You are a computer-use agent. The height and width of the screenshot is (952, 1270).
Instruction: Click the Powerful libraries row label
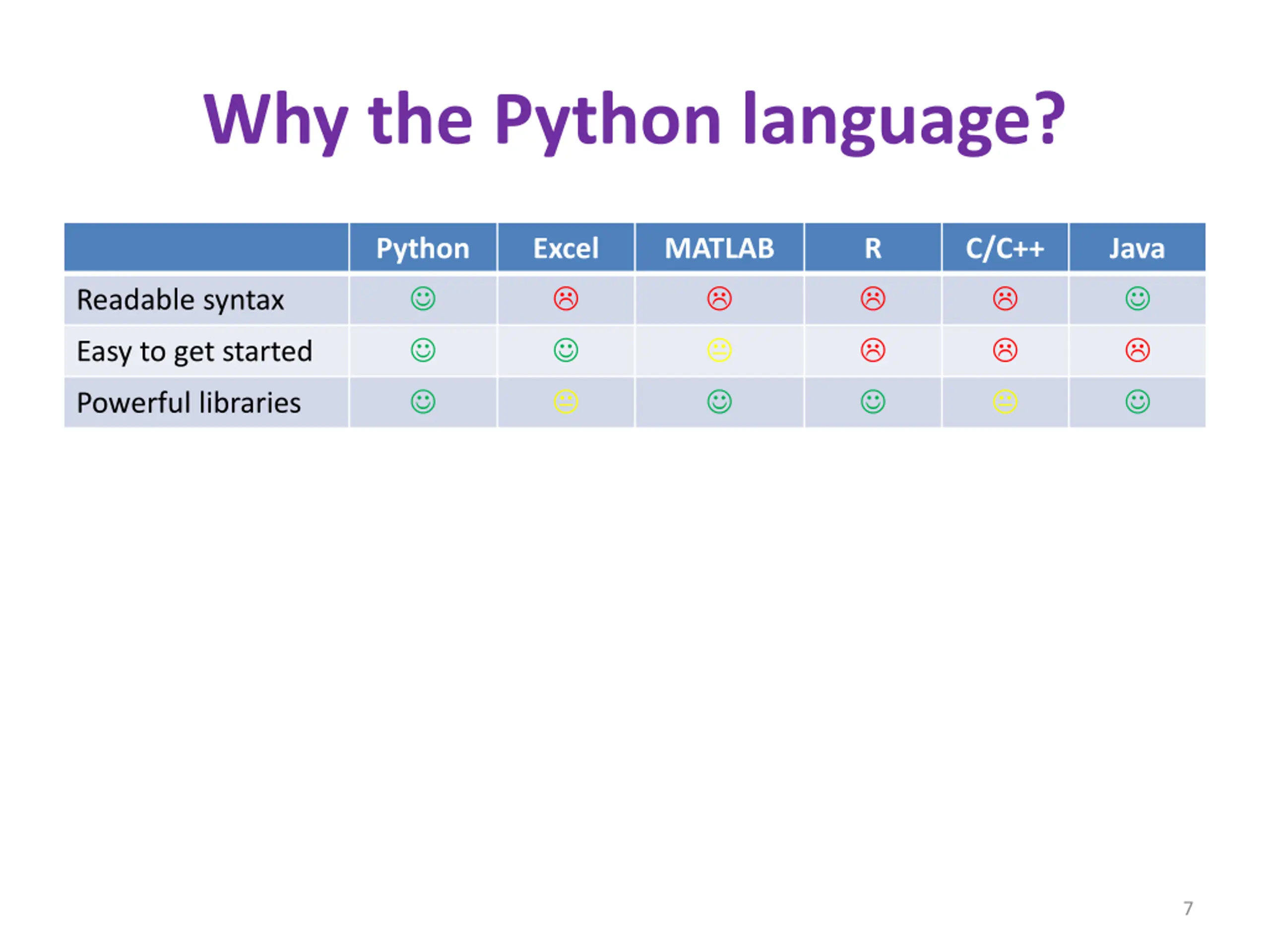[189, 403]
